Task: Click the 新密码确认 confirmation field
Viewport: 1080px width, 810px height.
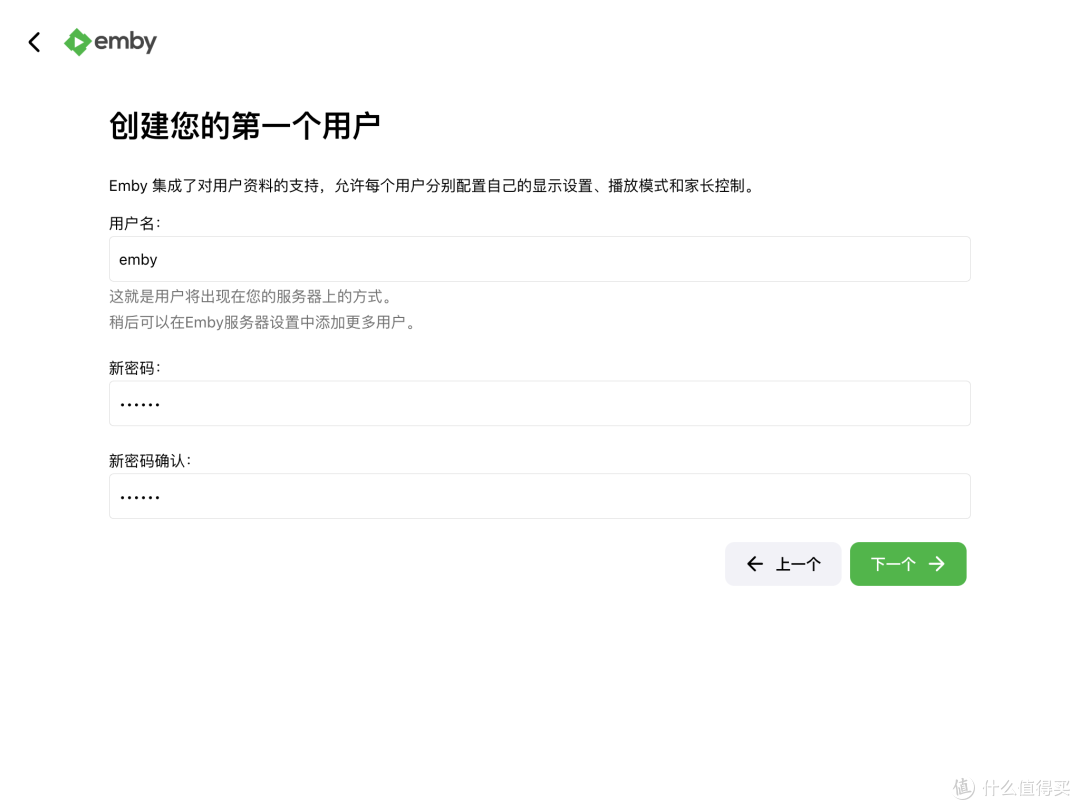Action: 540,496
